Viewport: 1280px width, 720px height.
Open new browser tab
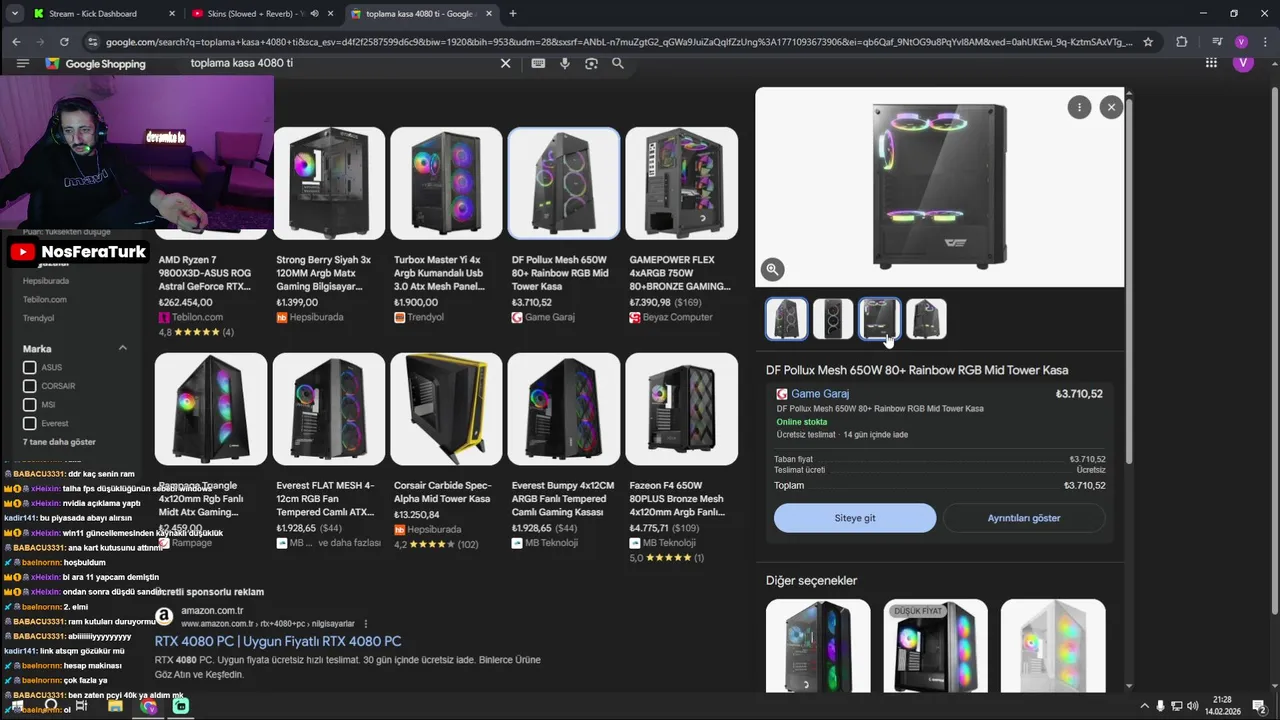[513, 14]
